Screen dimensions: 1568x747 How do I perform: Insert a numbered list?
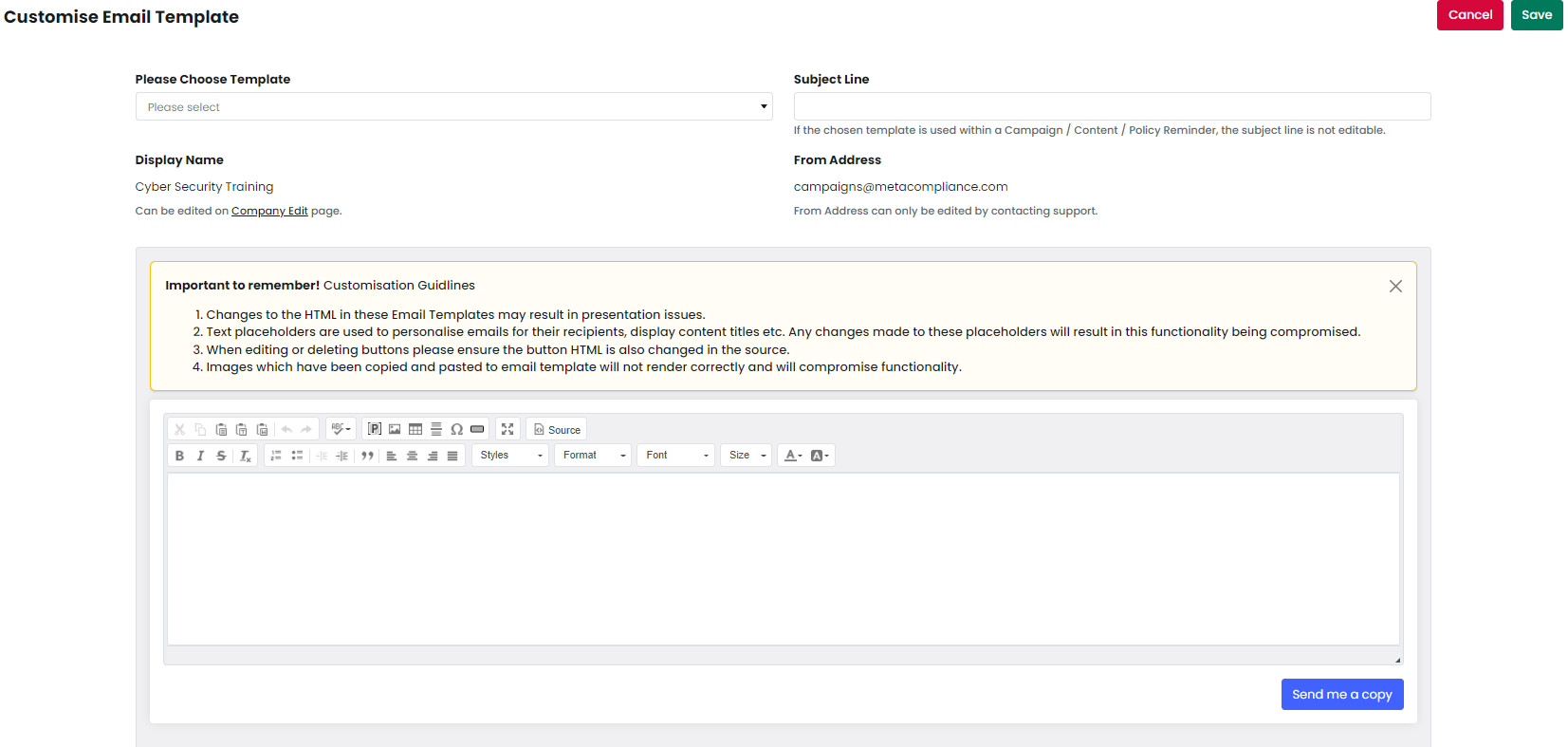(276, 456)
